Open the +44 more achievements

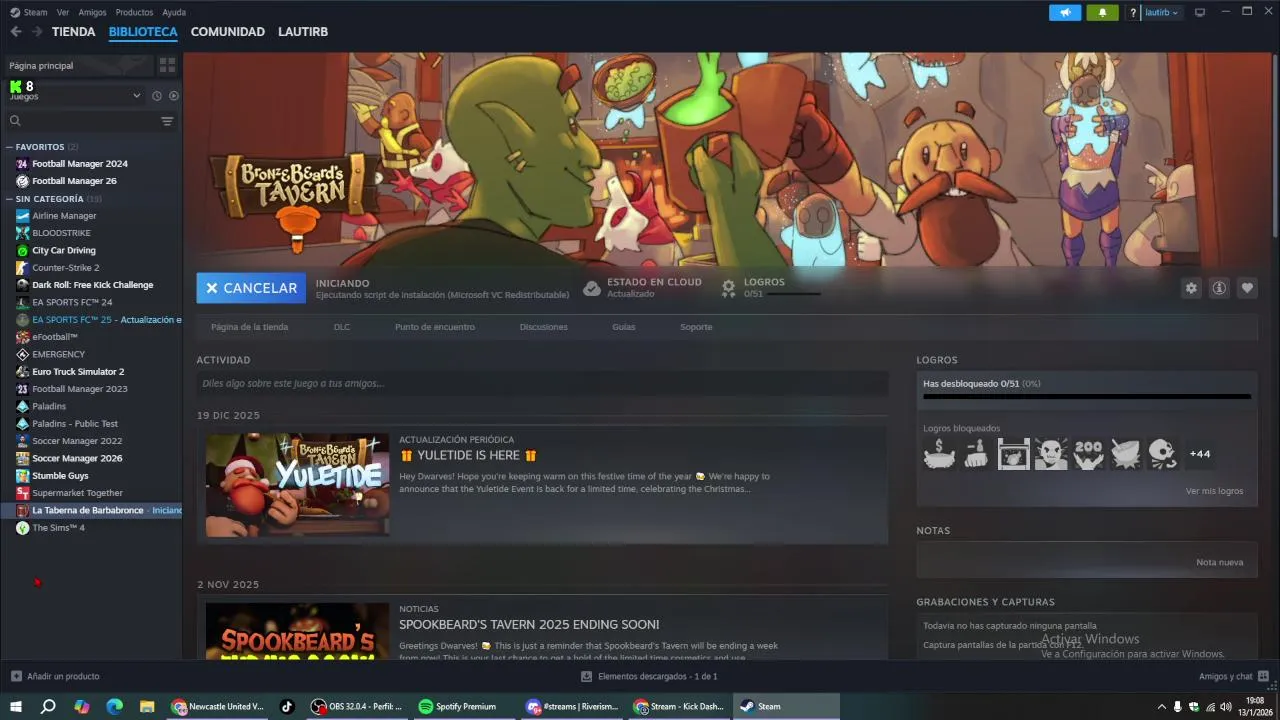(1200, 454)
